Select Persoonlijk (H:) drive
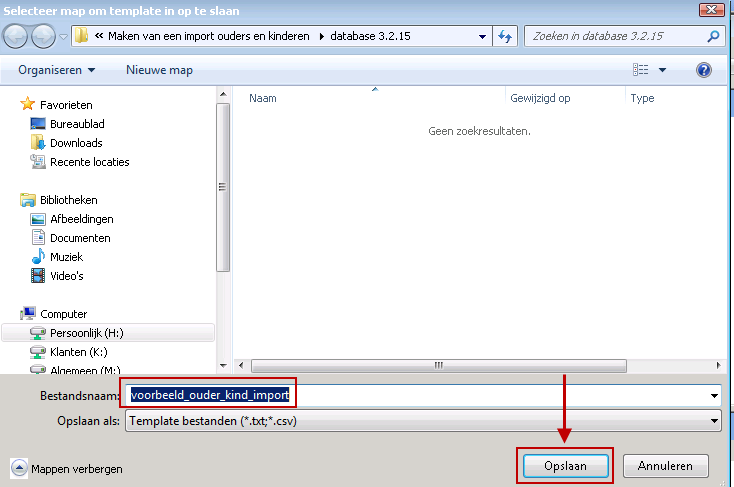 (x=85, y=333)
